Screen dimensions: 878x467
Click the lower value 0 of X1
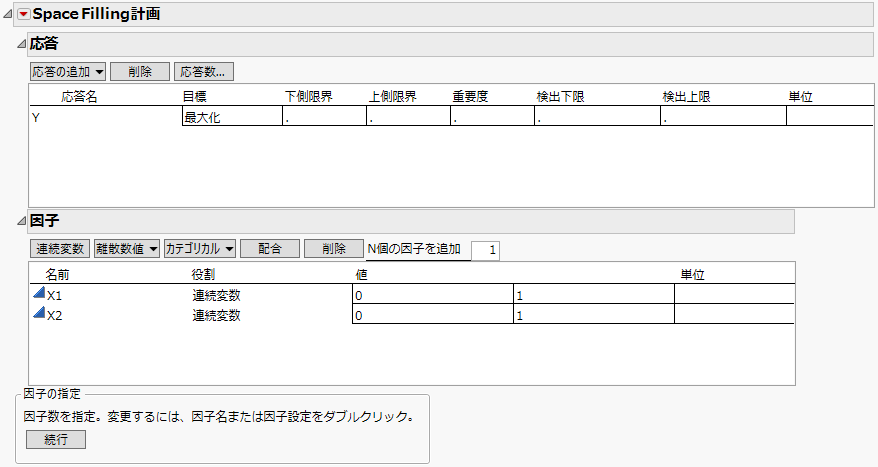coord(432,295)
